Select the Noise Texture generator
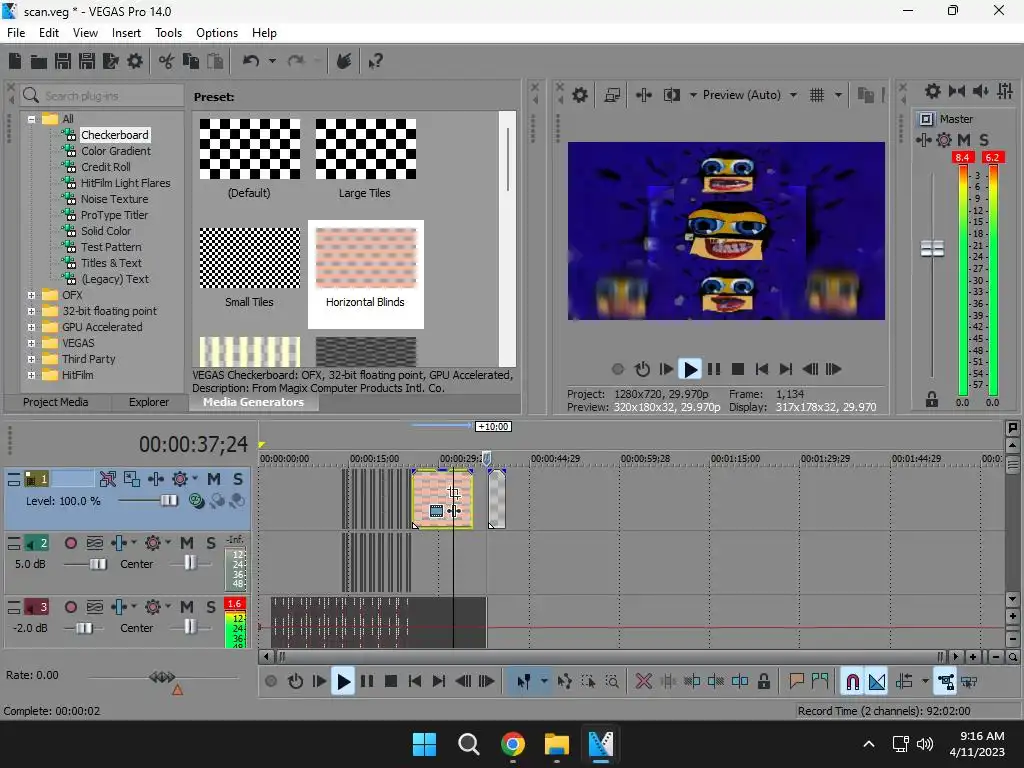 [x=114, y=199]
